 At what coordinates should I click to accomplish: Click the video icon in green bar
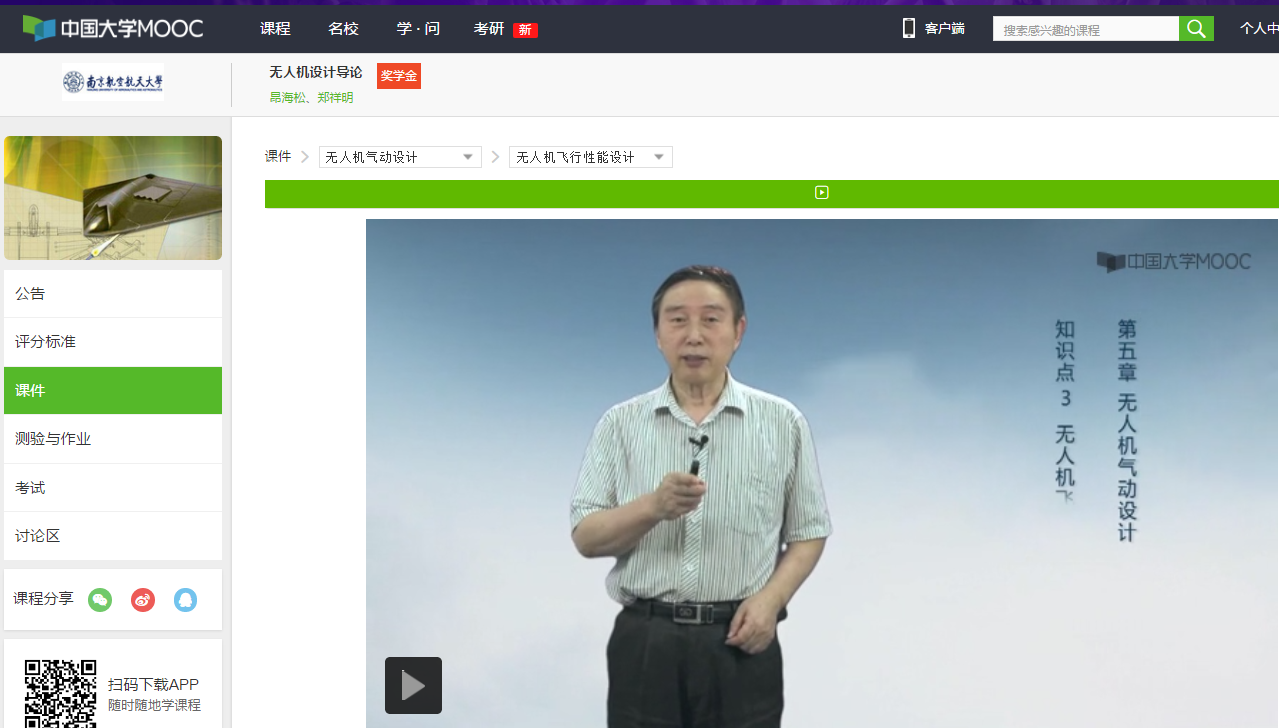tap(821, 193)
